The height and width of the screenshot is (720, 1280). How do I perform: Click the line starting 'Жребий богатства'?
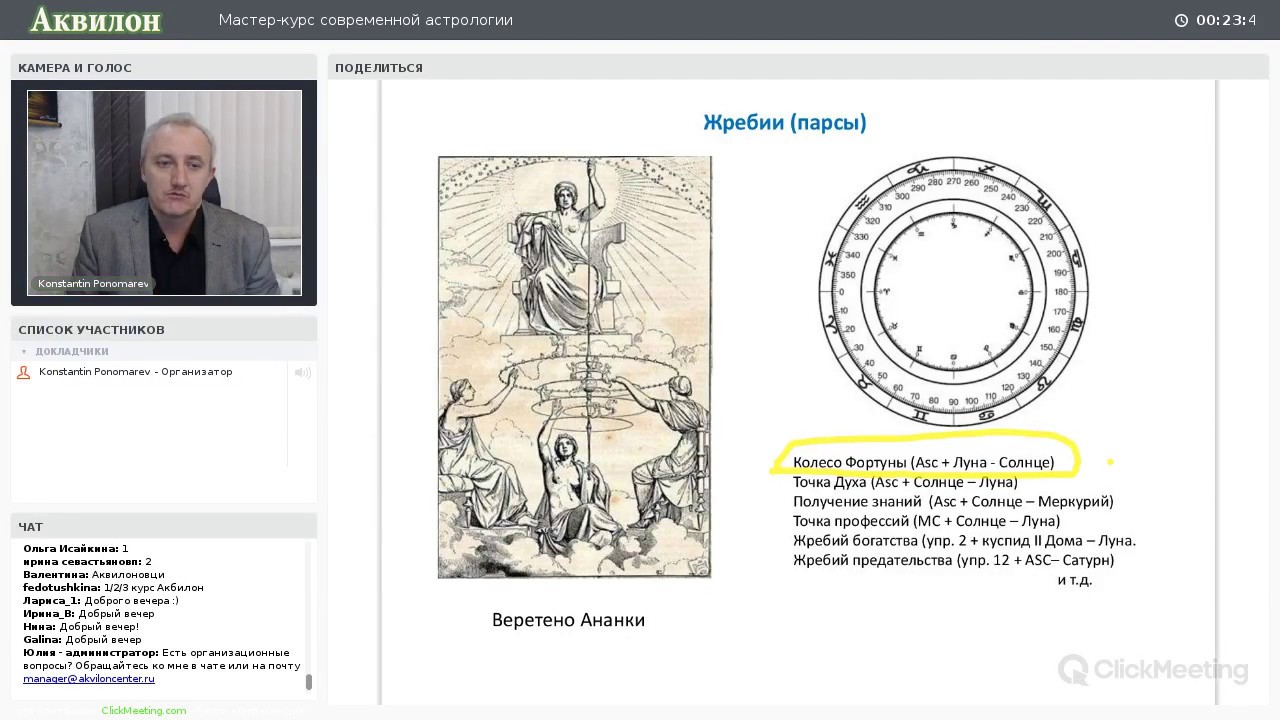pyautogui.click(x=965, y=541)
